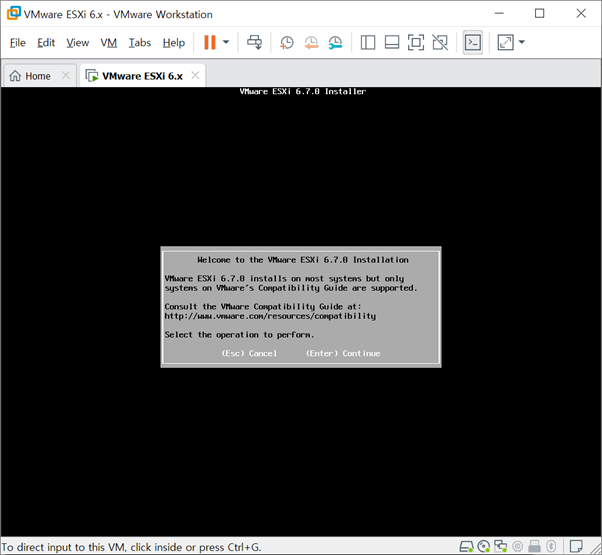This screenshot has width=602, height=555.
Task: Enter Unity mode
Action: coord(440,43)
